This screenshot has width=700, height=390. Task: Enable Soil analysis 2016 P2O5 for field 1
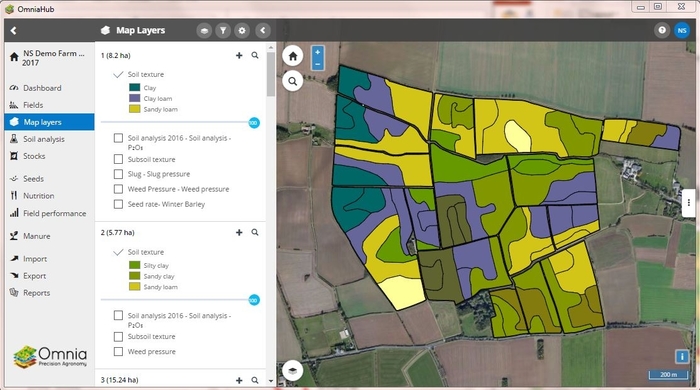[118, 138]
